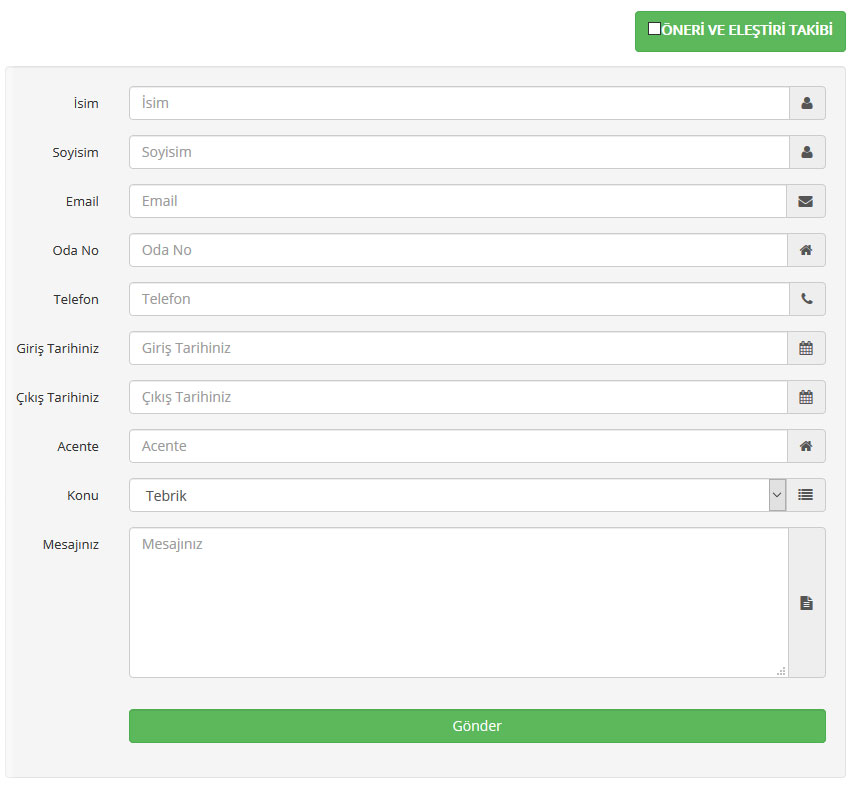Viewport: 851px width, 790px height.
Task: Click the phone icon next to Telefon
Action: point(807,299)
